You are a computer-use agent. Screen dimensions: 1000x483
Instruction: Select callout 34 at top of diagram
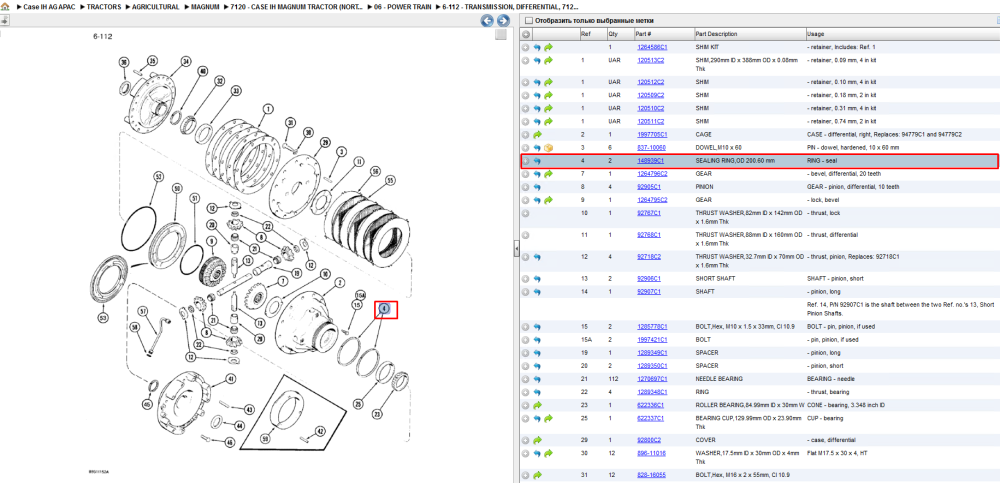tap(186, 63)
